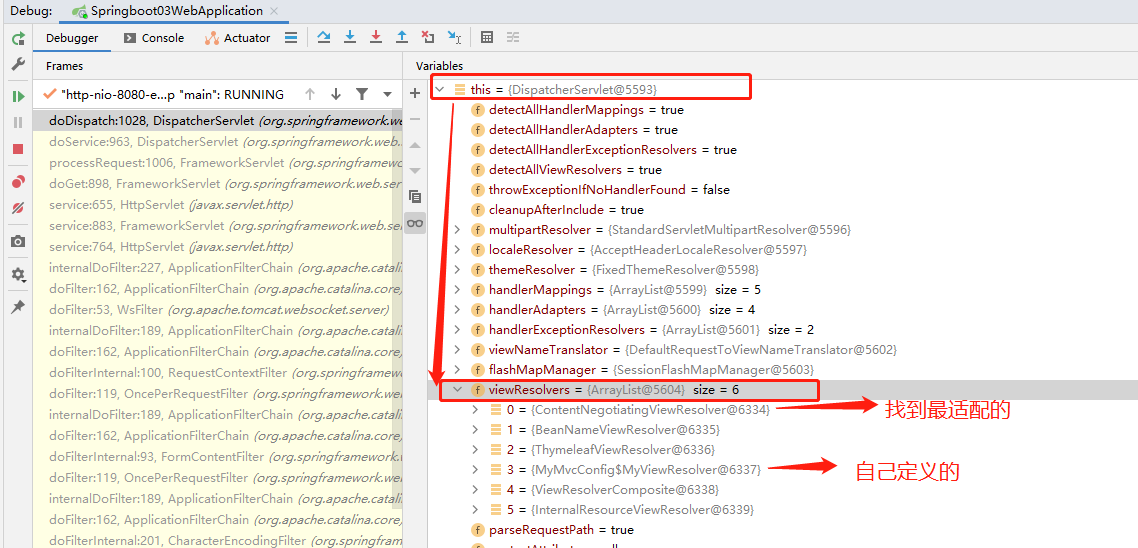Show threads layout list icon
The image size is (1138, 548).
pos(291,38)
